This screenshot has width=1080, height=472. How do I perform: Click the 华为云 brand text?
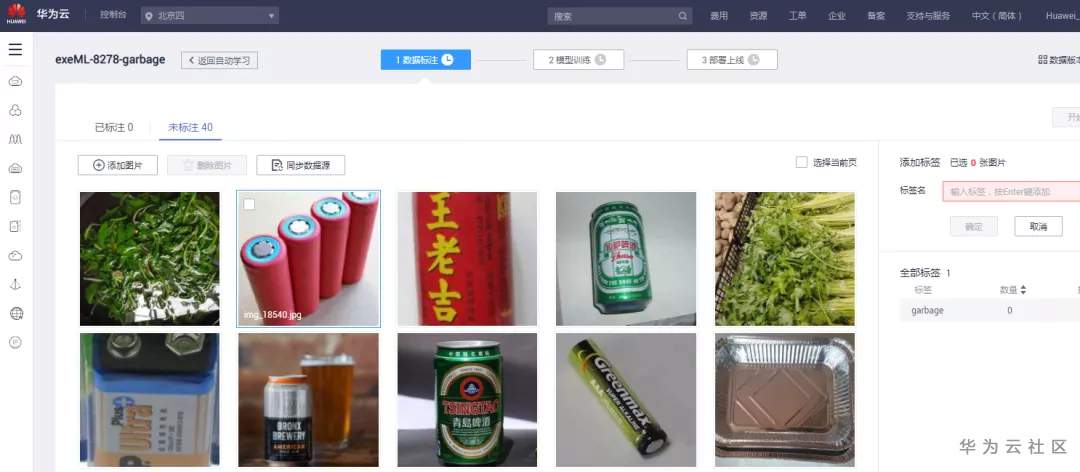tap(53, 14)
